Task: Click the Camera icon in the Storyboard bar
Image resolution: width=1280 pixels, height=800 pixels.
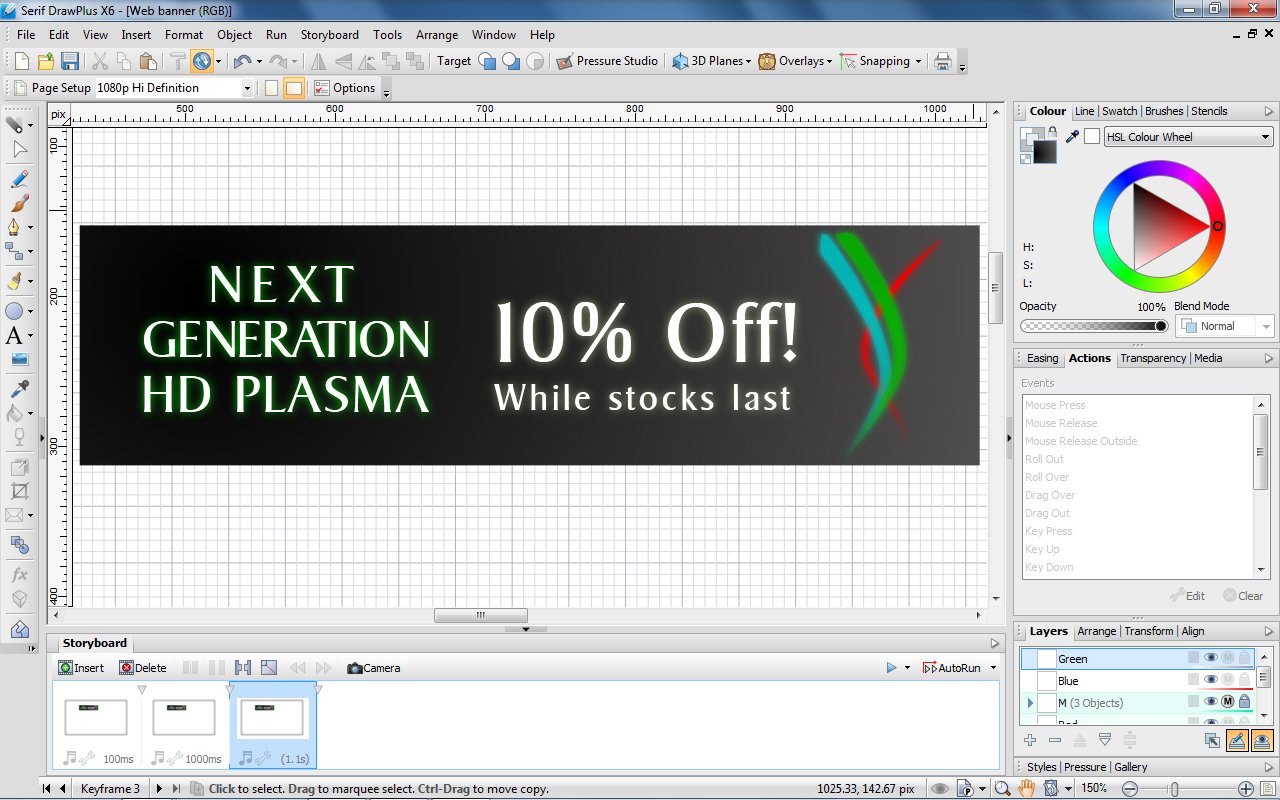Action: pos(353,667)
